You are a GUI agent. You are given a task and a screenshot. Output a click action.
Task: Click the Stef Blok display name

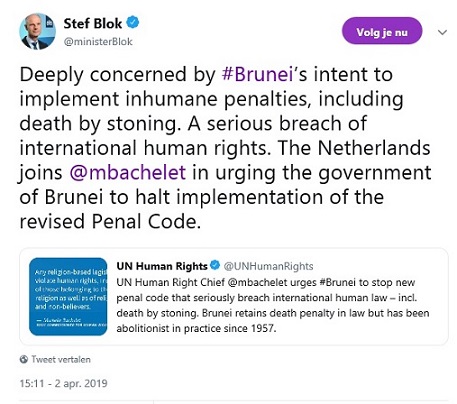tap(93, 23)
